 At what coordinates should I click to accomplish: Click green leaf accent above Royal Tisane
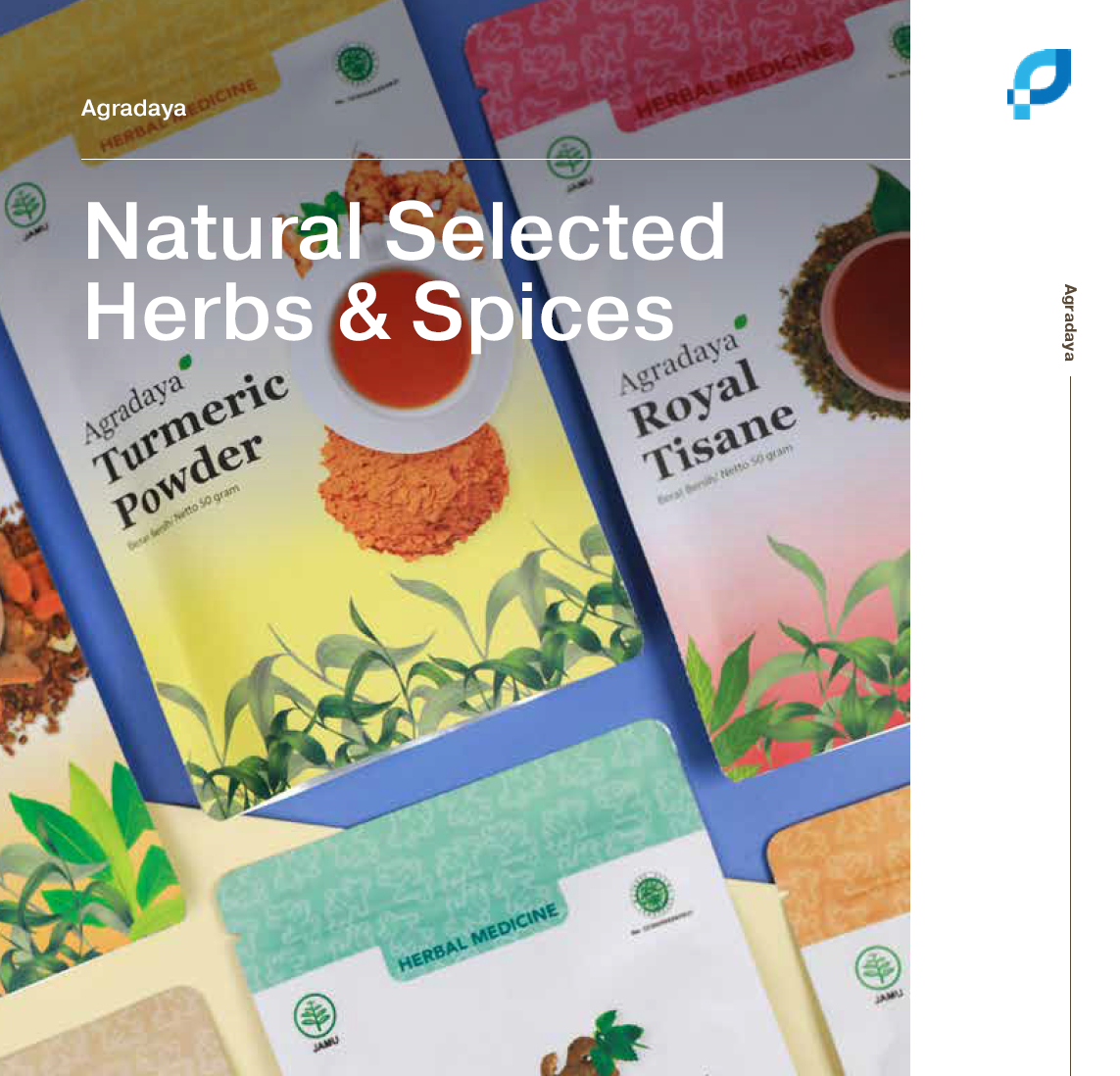(741, 320)
